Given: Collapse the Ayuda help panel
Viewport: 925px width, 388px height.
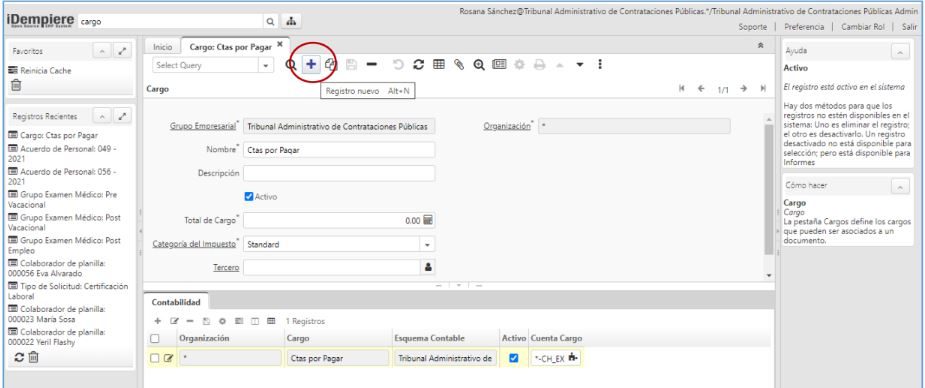Looking at the screenshot, I should (x=900, y=52).
